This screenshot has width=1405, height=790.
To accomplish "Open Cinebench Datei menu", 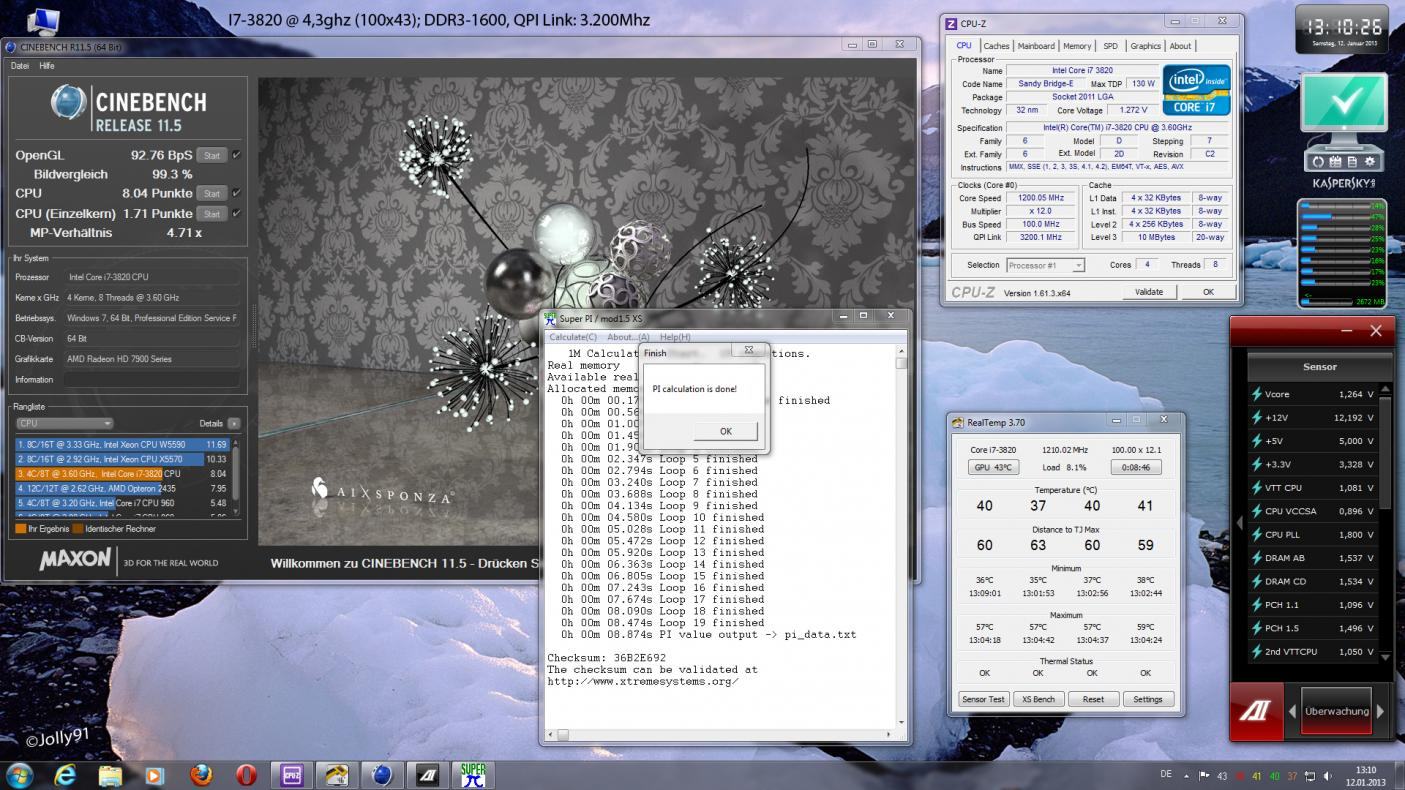I will coord(19,65).
